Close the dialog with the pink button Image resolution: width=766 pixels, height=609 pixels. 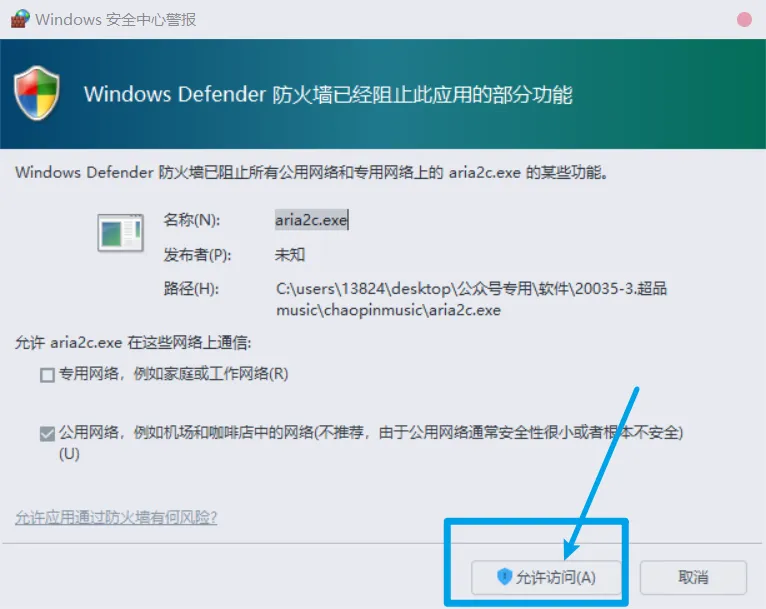[x=744, y=20]
